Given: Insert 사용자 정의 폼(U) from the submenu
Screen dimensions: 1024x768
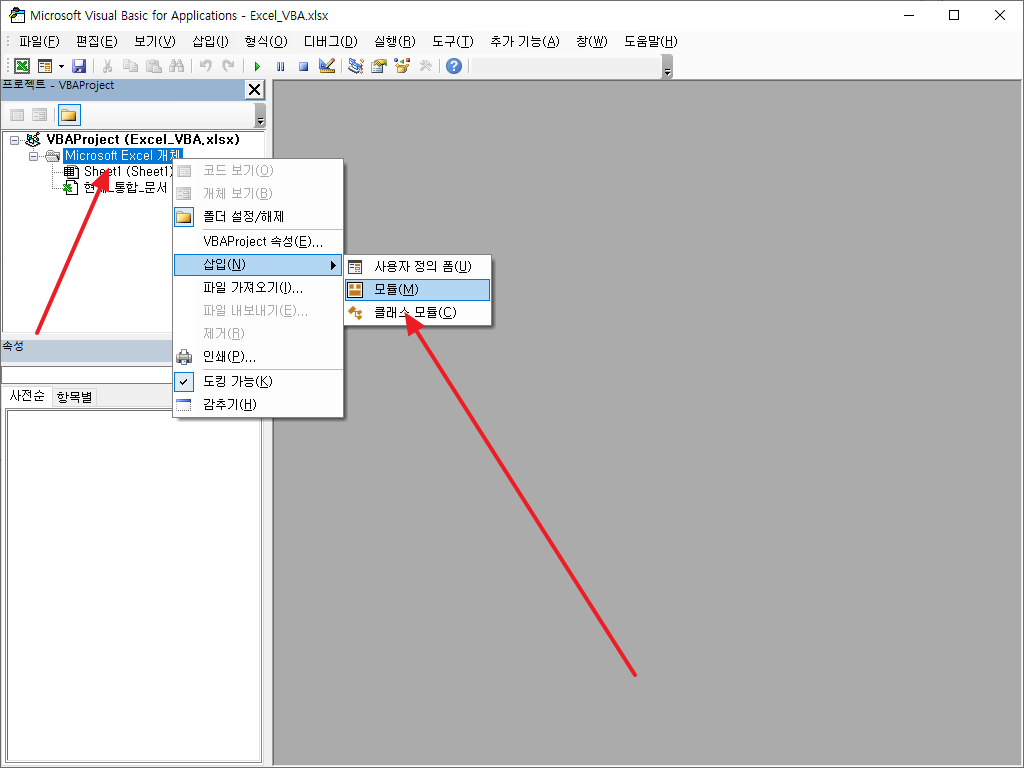Looking at the screenshot, I should click(x=417, y=266).
